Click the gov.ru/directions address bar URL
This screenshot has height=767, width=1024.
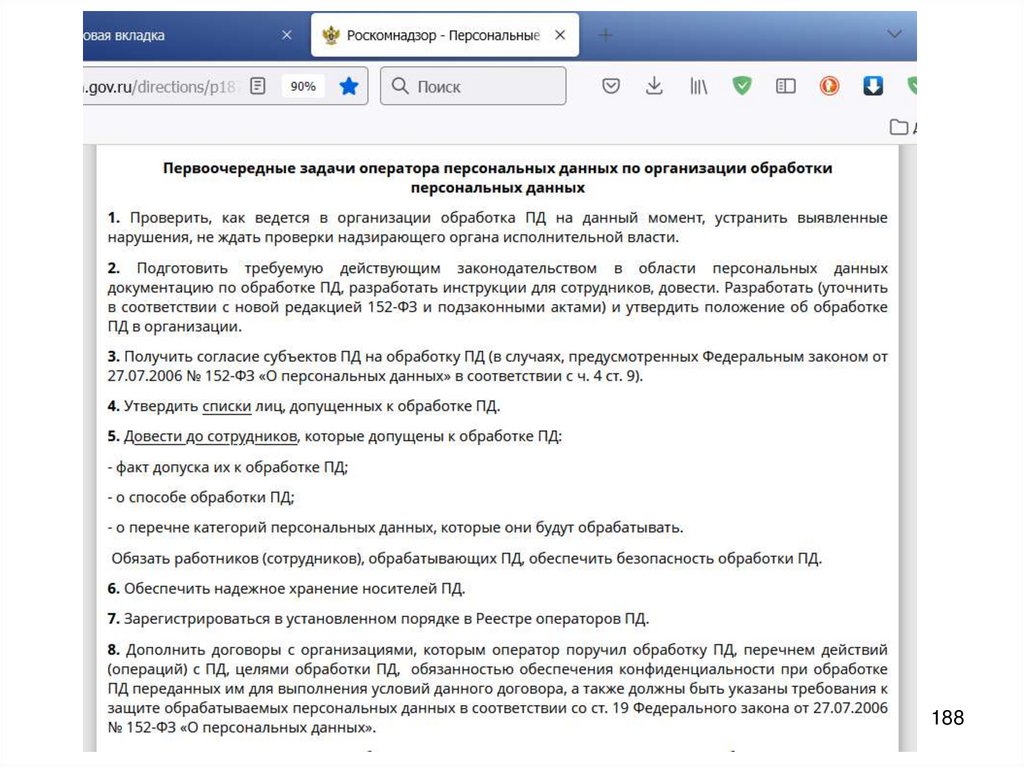click(x=161, y=87)
